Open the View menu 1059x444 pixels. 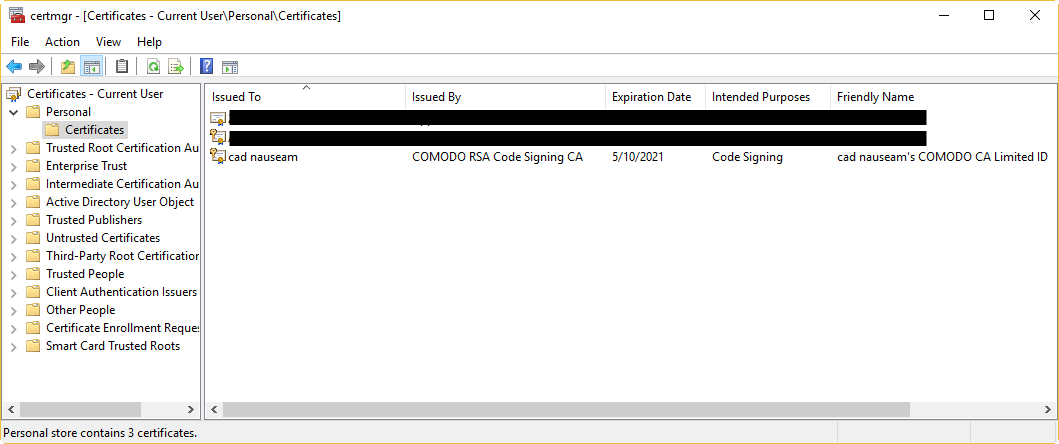[x=108, y=42]
